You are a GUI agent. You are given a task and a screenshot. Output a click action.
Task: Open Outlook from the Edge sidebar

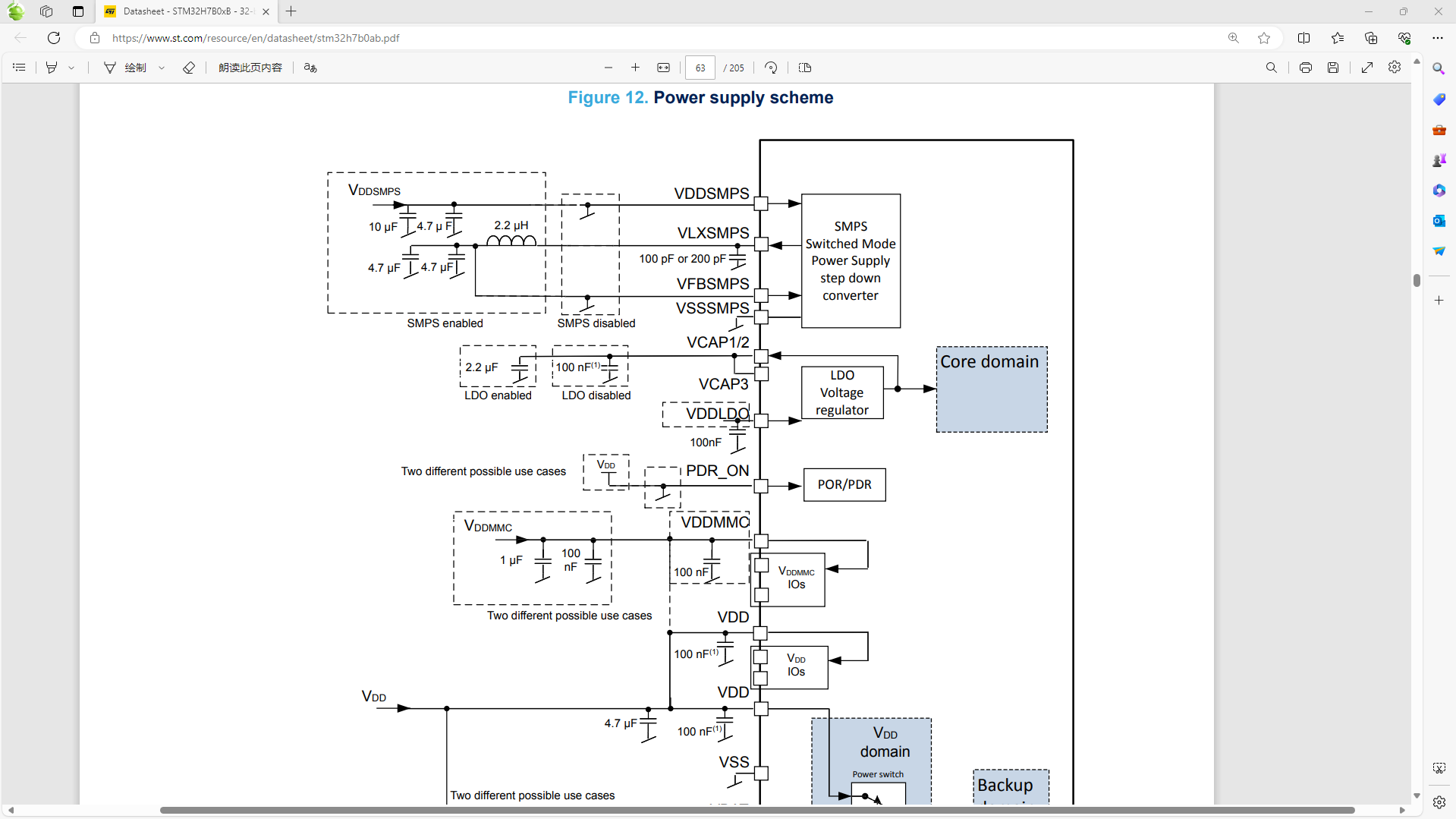pyautogui.click(x=1438, y=221)
